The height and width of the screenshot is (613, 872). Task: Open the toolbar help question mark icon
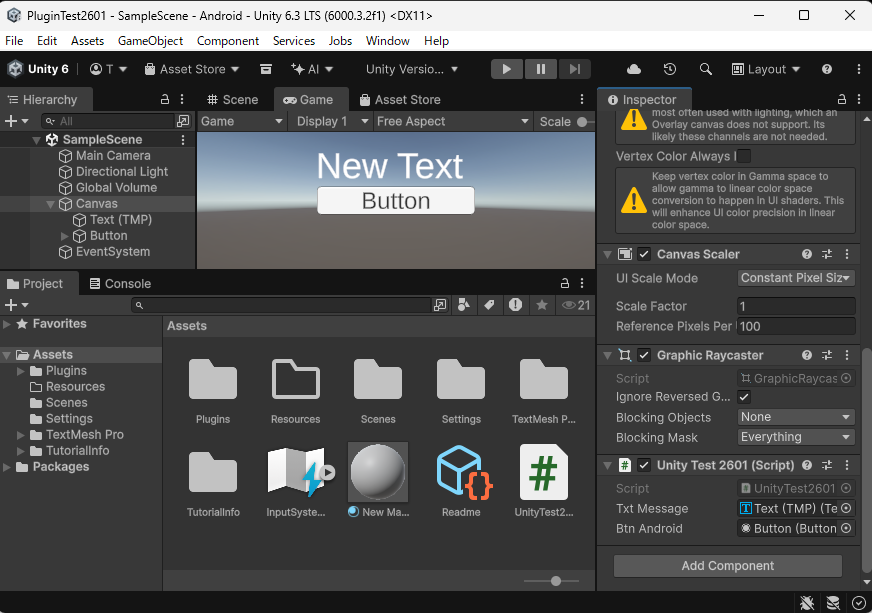(827, 69)
